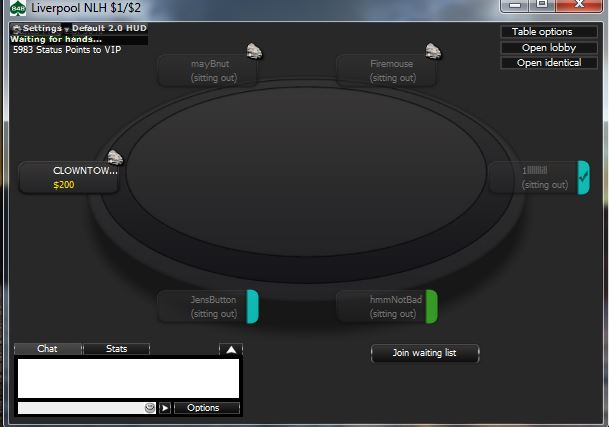This screenshot has width=609, height=427.
Task: Click the green color tag on hmmNotBad
Action: coord(432,307)
